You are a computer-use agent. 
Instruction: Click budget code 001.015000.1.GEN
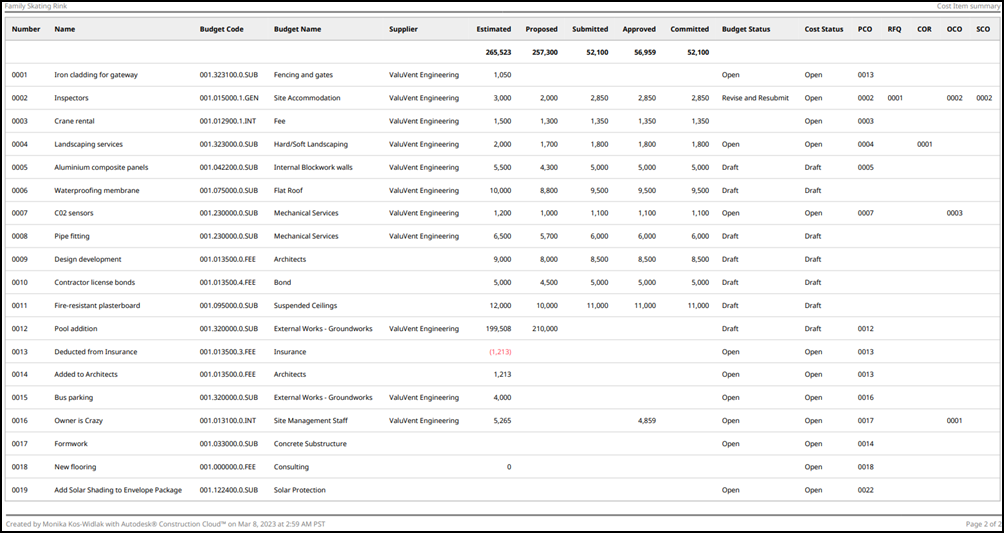click(x=229, y=98)
